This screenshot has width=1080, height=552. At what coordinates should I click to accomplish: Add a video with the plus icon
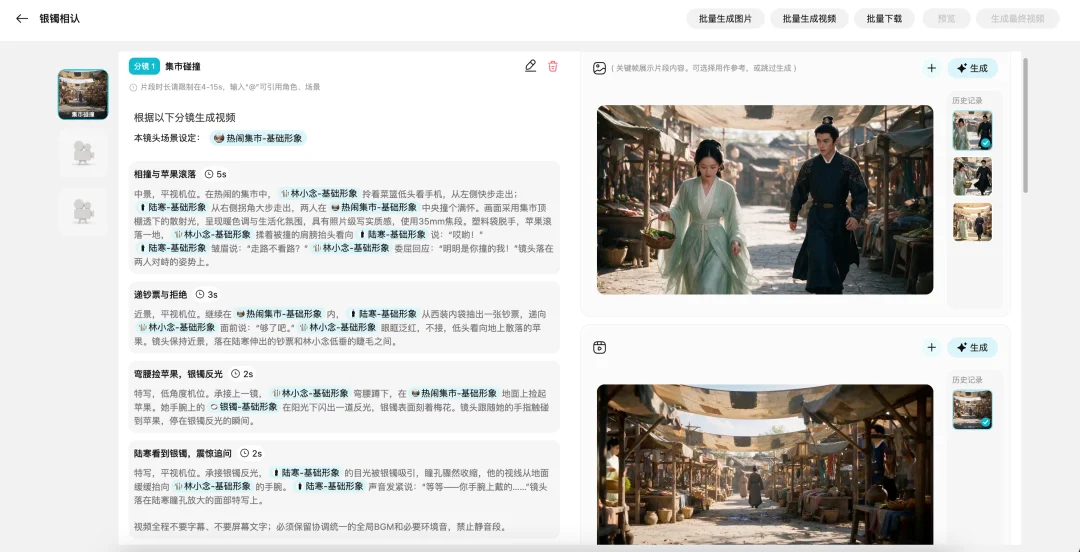point(931,347)
